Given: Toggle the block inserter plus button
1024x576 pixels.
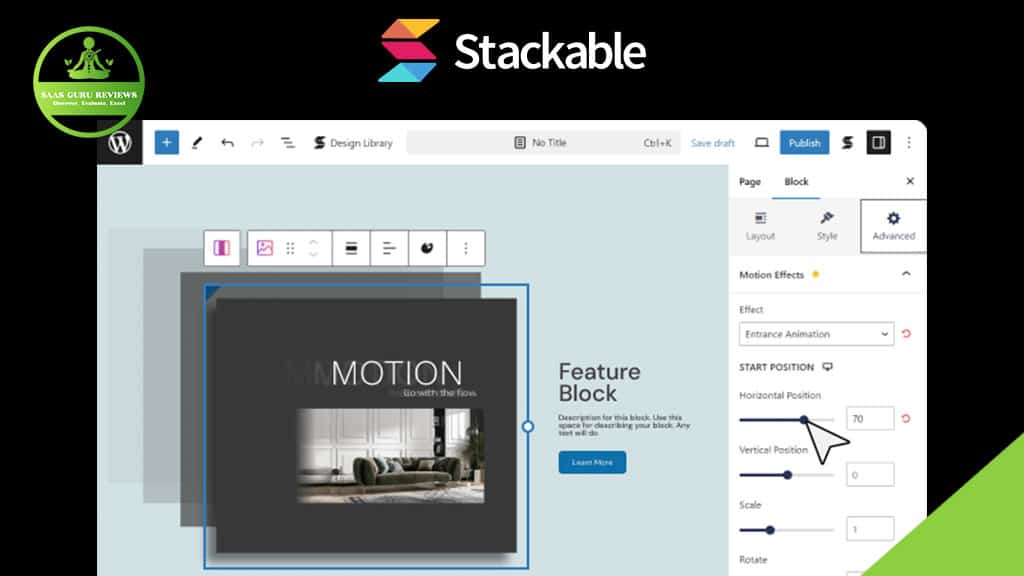Looking at the screenshot, I should [x=167, y=142].
